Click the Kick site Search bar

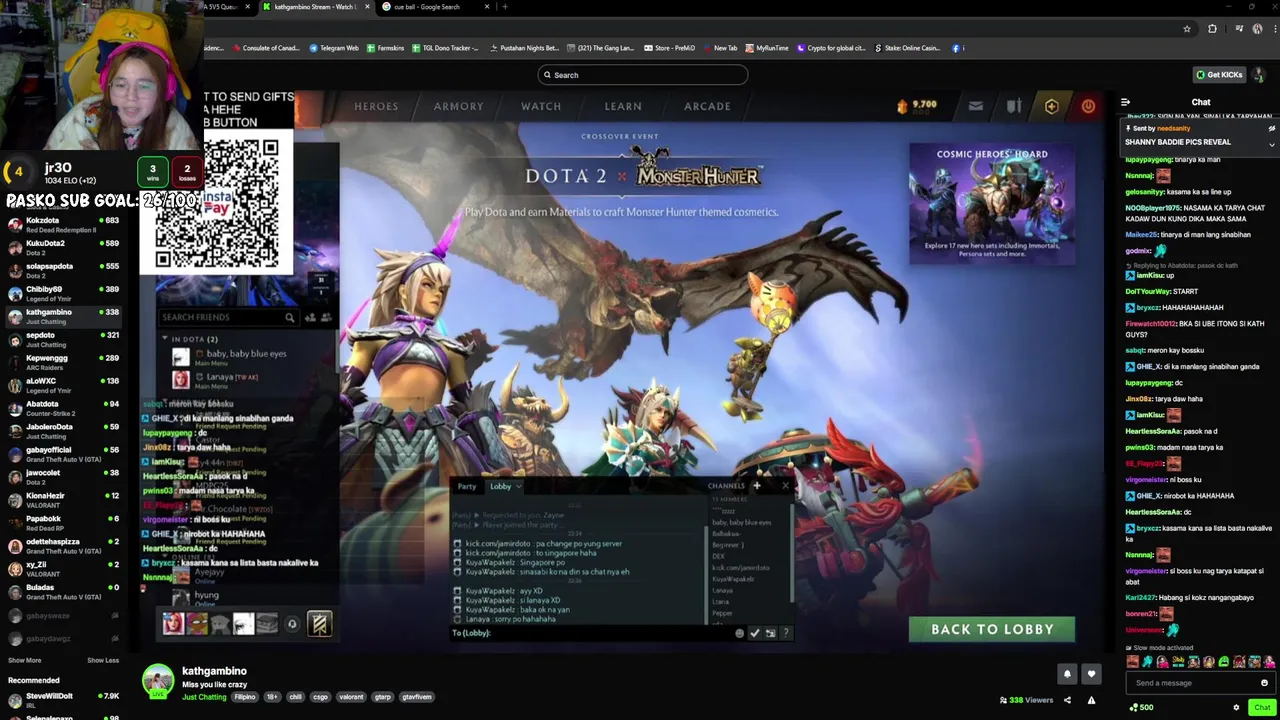point(642,75)
